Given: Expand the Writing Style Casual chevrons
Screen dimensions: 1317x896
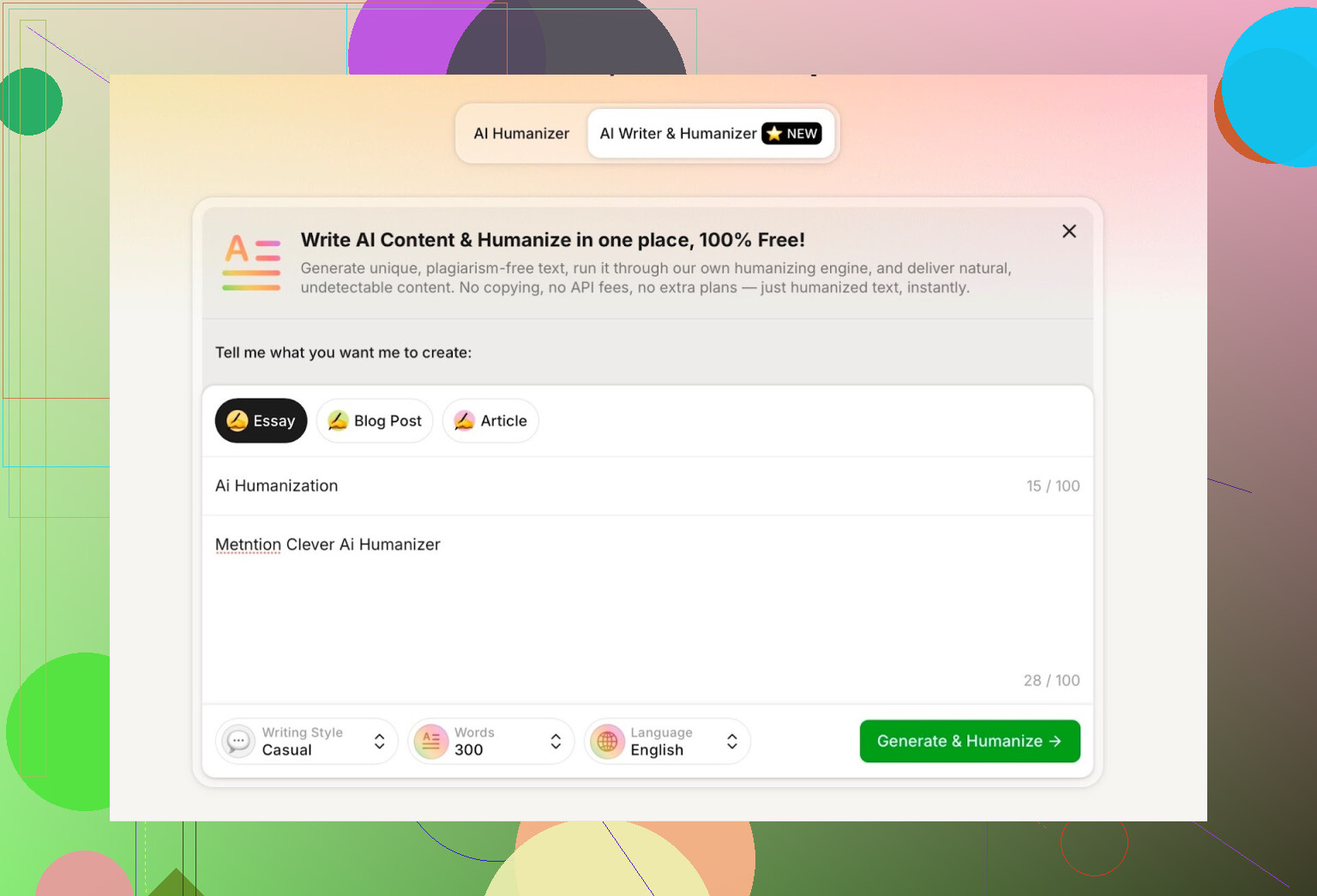Looking at the screenshot, I should click(380, 741).
